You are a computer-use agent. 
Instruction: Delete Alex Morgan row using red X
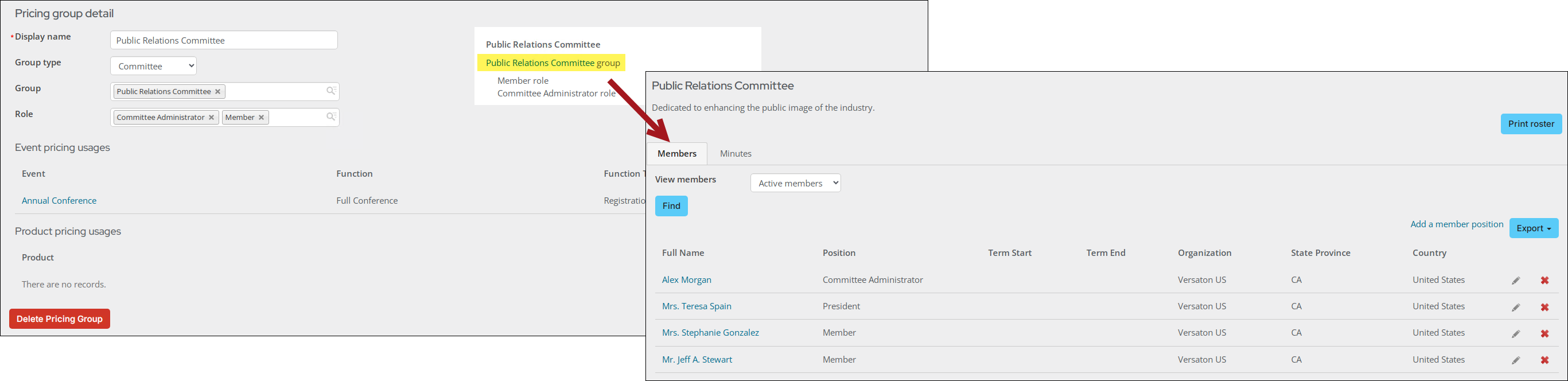(x=1544, y=281)
